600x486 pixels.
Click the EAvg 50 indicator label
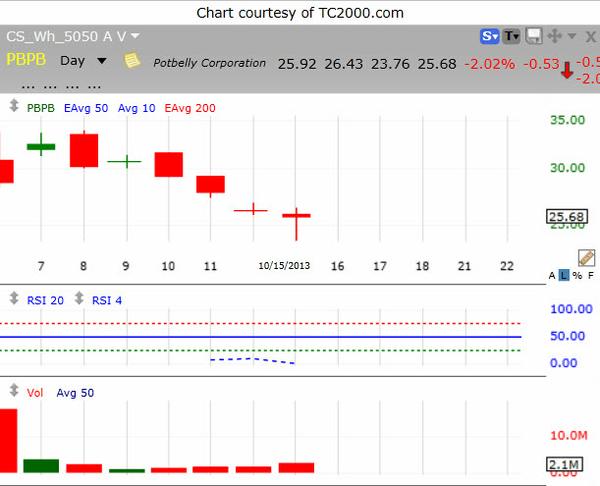(86, 108)
